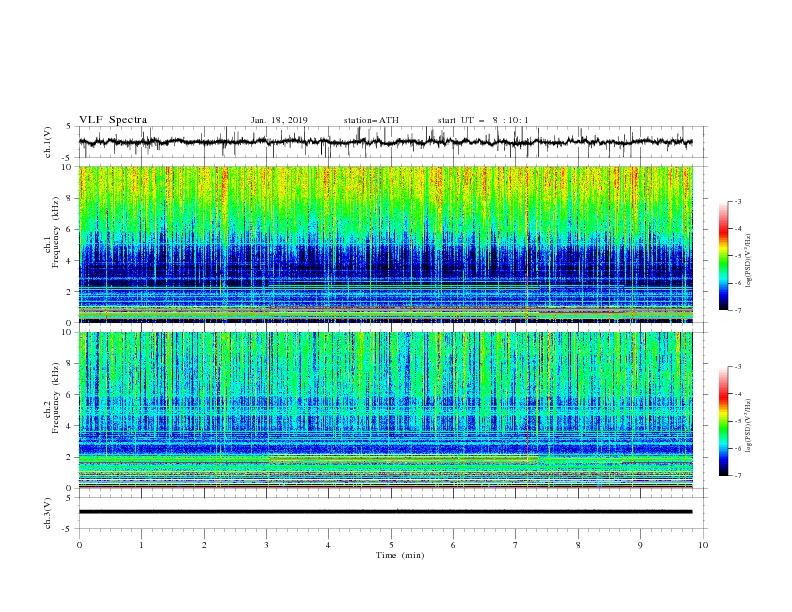Viewport: 792px width, 612px height.
Task: Select the ch.1 colorbar "log(PSD)(V²/Hz)" label
Action: [x=748, y=261]
